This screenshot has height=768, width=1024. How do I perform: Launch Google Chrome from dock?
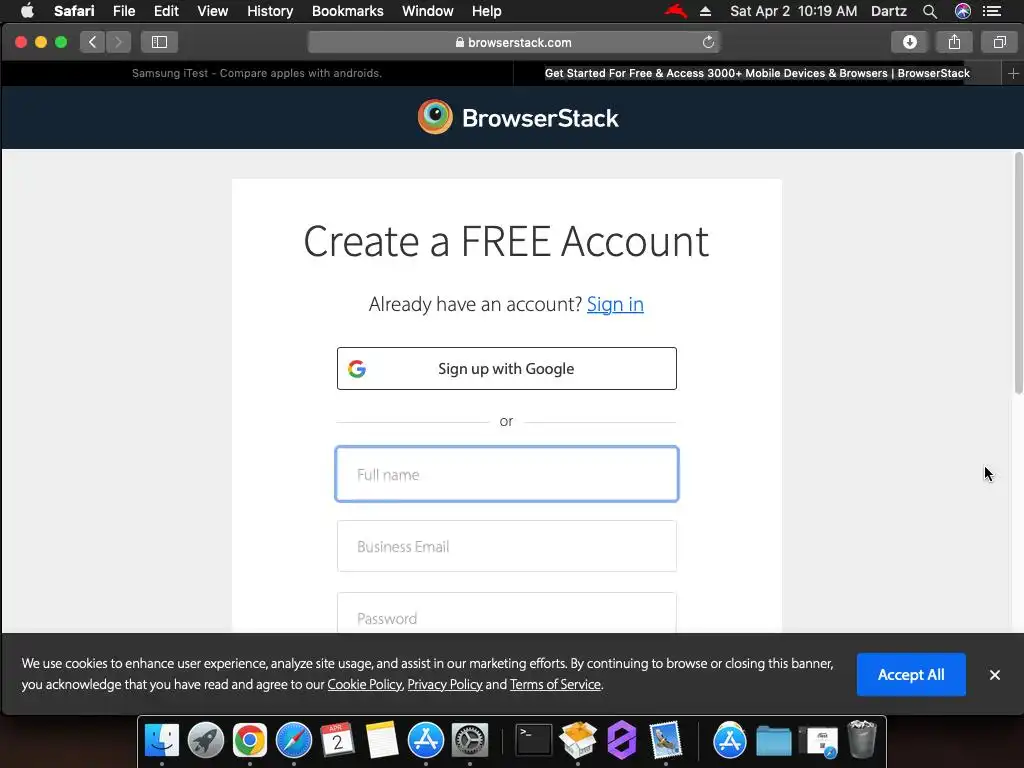pos(249,741)
